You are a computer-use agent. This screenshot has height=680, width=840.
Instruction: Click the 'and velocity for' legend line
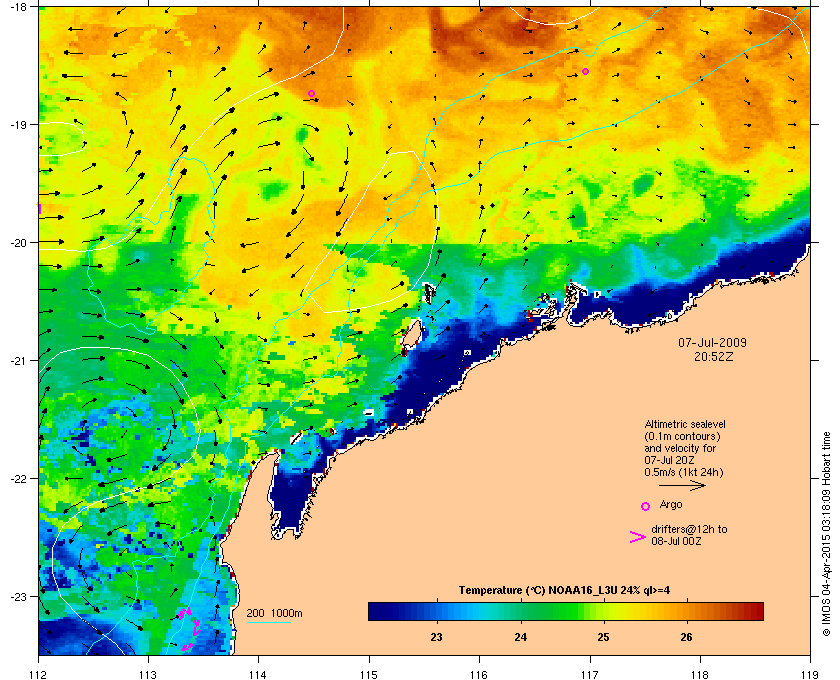pyautogui.click(x=680, y=448)
